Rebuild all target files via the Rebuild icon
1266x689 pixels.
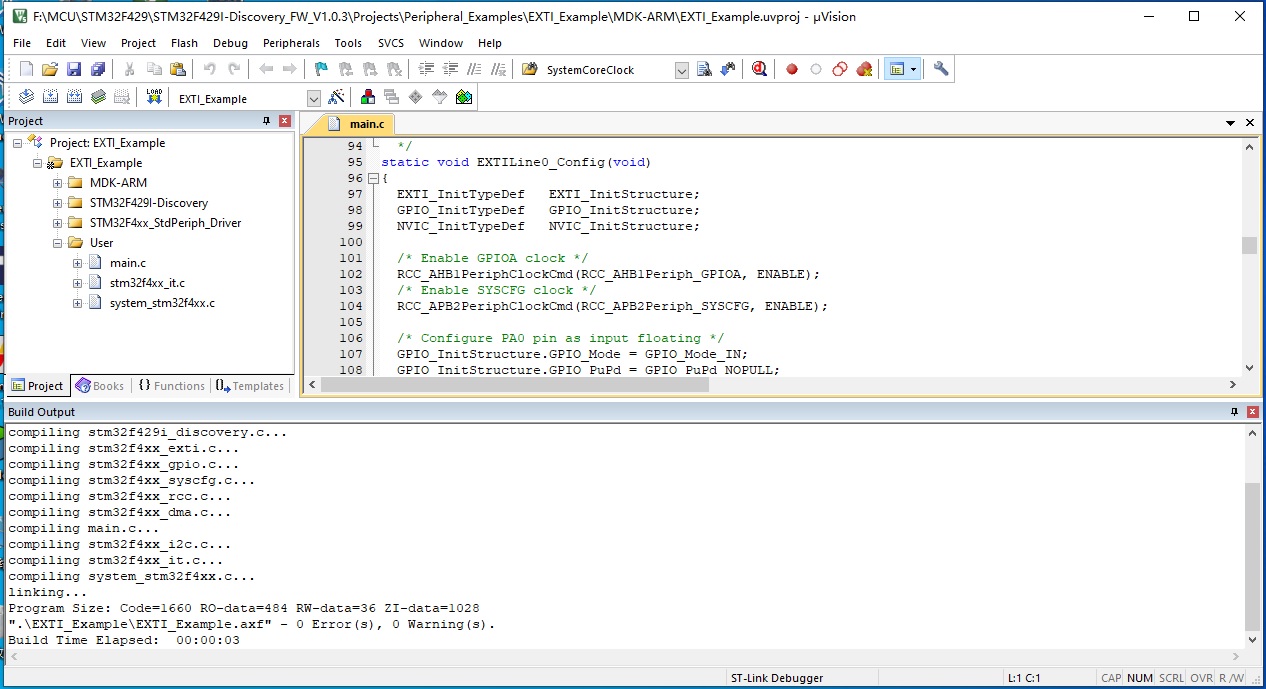point(74,97)
